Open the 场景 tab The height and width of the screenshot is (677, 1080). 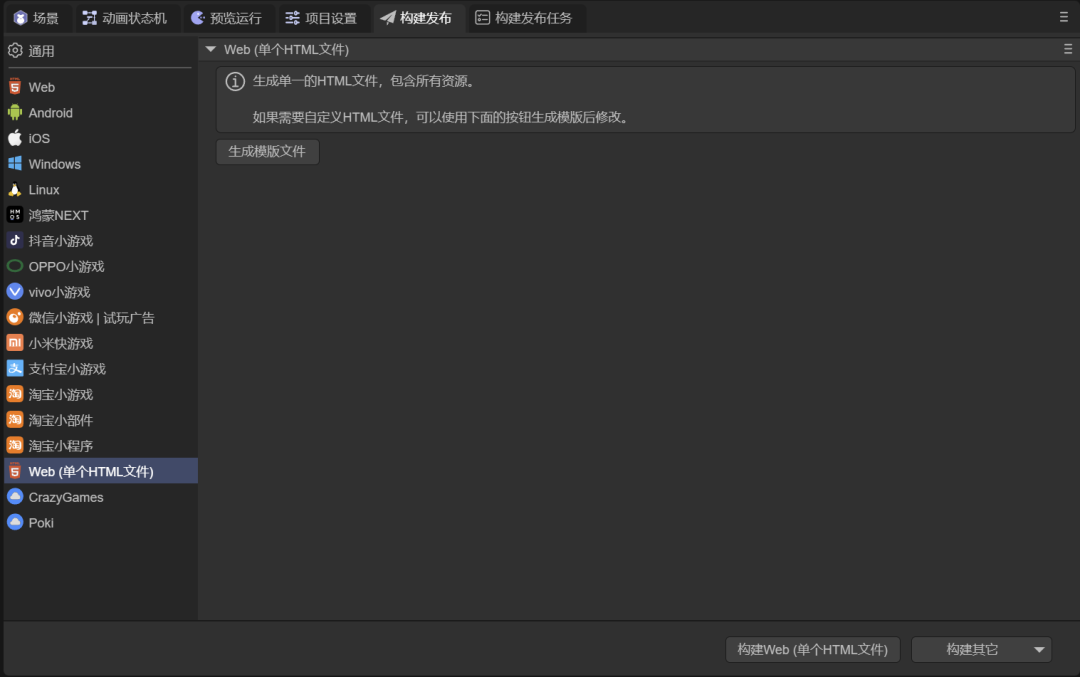pyautogui.click(x=37, y=18)
